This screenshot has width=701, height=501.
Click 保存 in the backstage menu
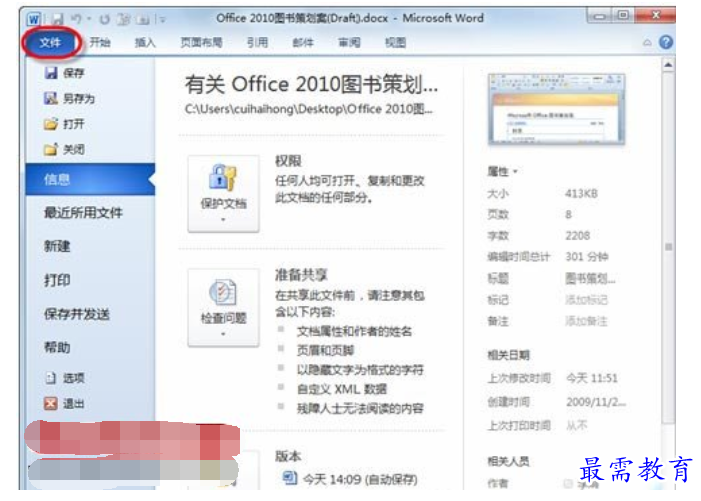point(65,73)
